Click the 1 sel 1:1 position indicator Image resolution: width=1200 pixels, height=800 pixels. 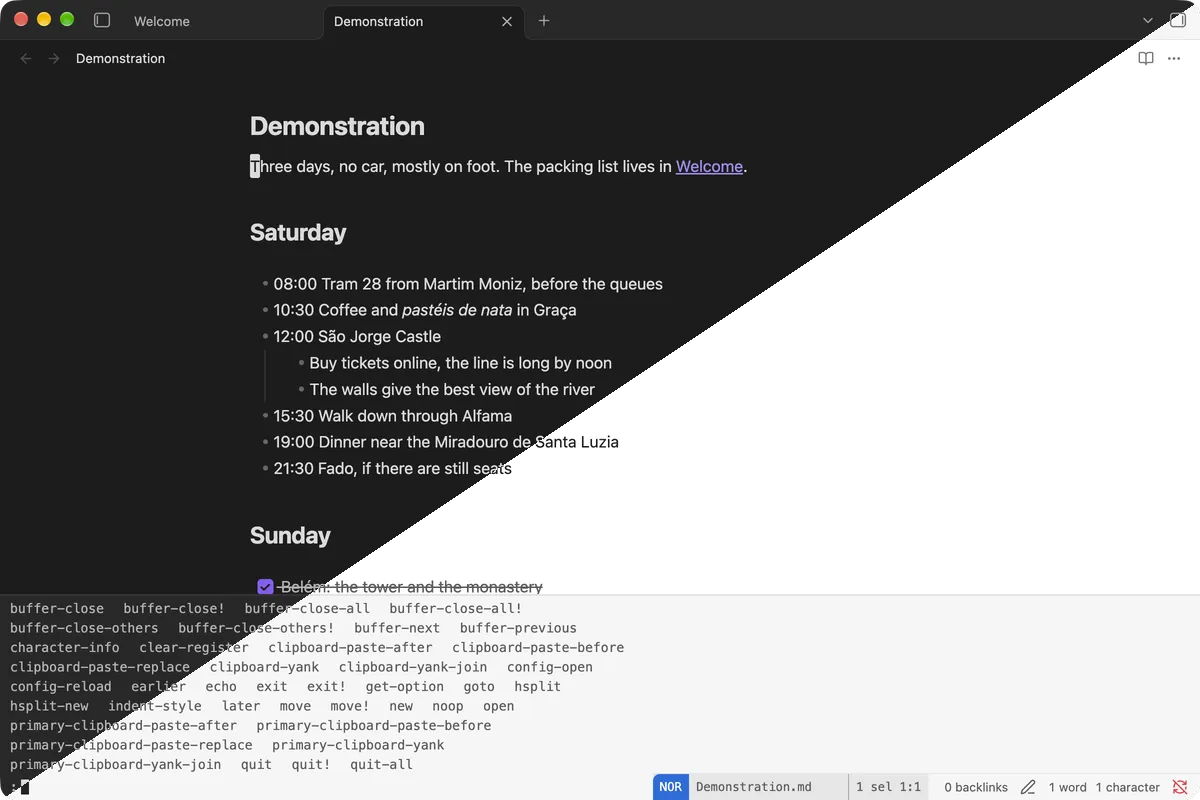pyautogui.click(x=888, y=787)
